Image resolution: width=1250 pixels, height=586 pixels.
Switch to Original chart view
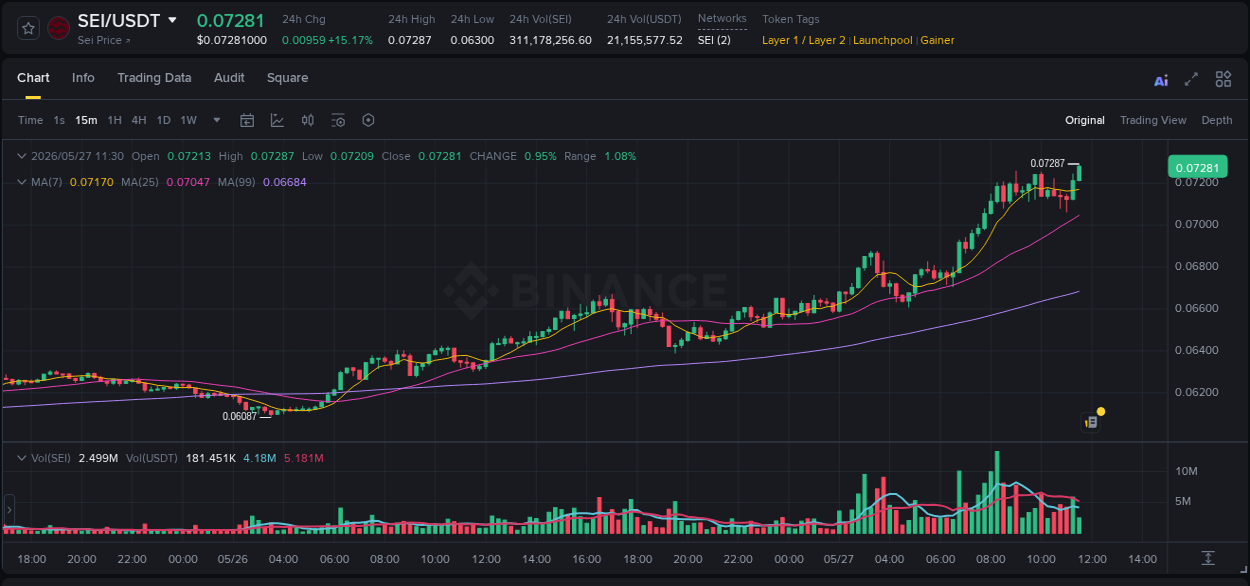pyautogui.click(x=1085, y=120)
